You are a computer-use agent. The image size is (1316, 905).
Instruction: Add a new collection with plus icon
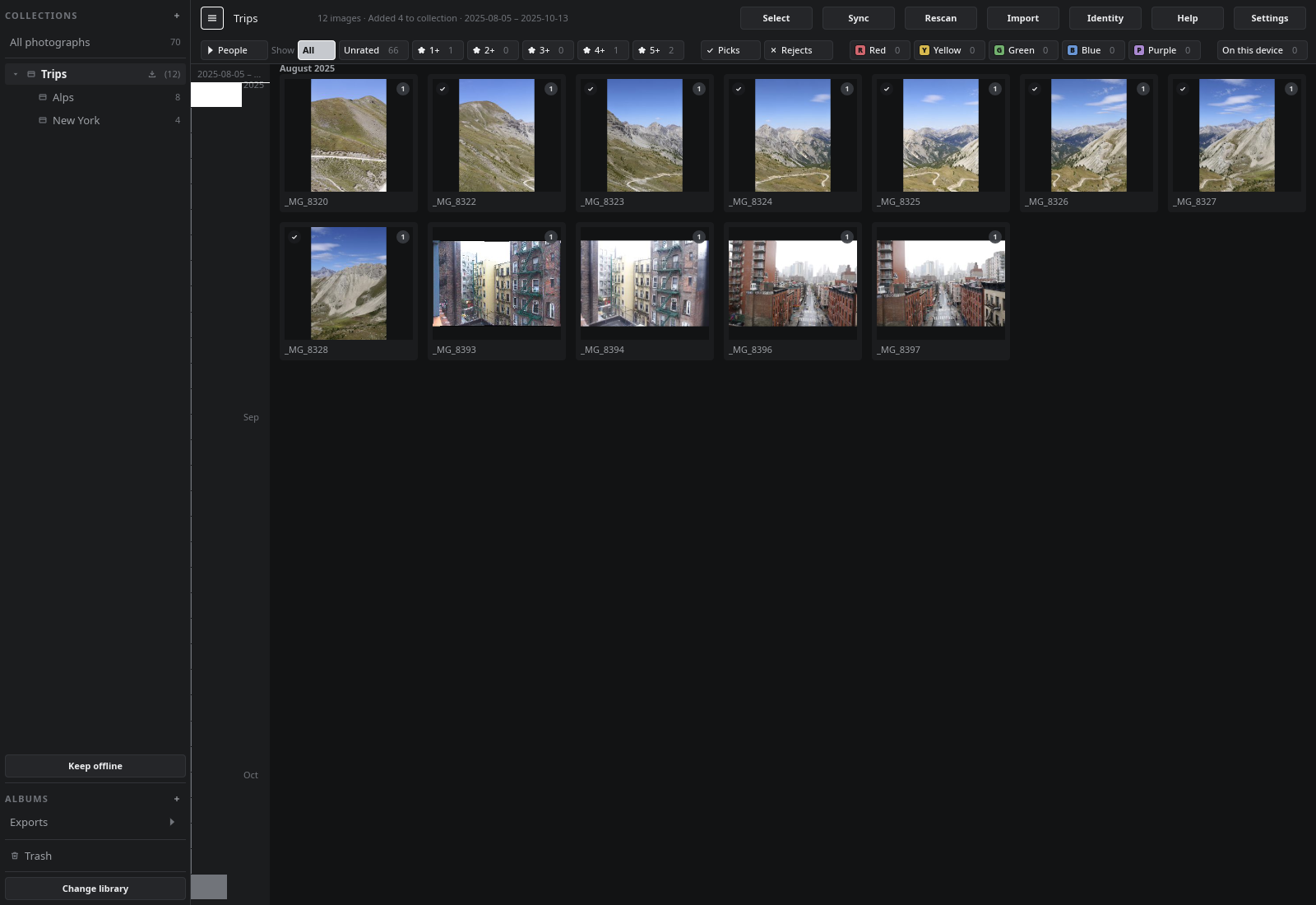pos(176,16)
